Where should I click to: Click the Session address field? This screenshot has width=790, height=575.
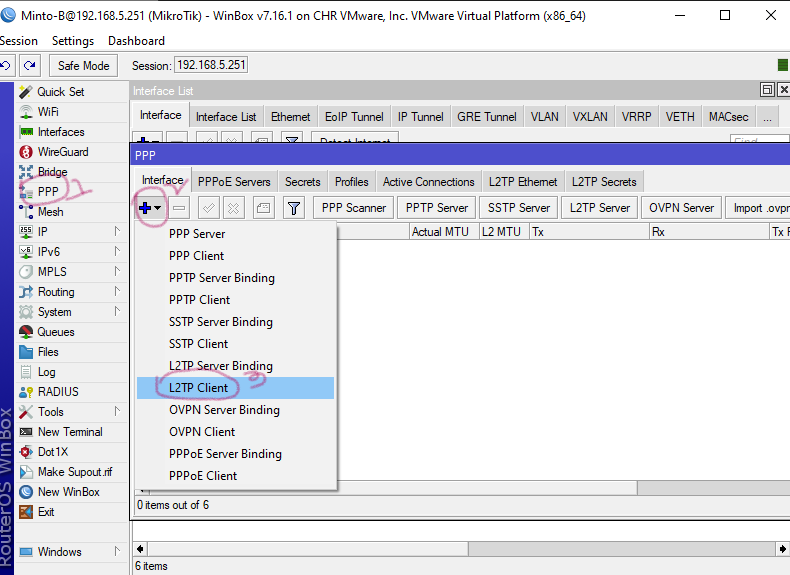coord(211,65)
